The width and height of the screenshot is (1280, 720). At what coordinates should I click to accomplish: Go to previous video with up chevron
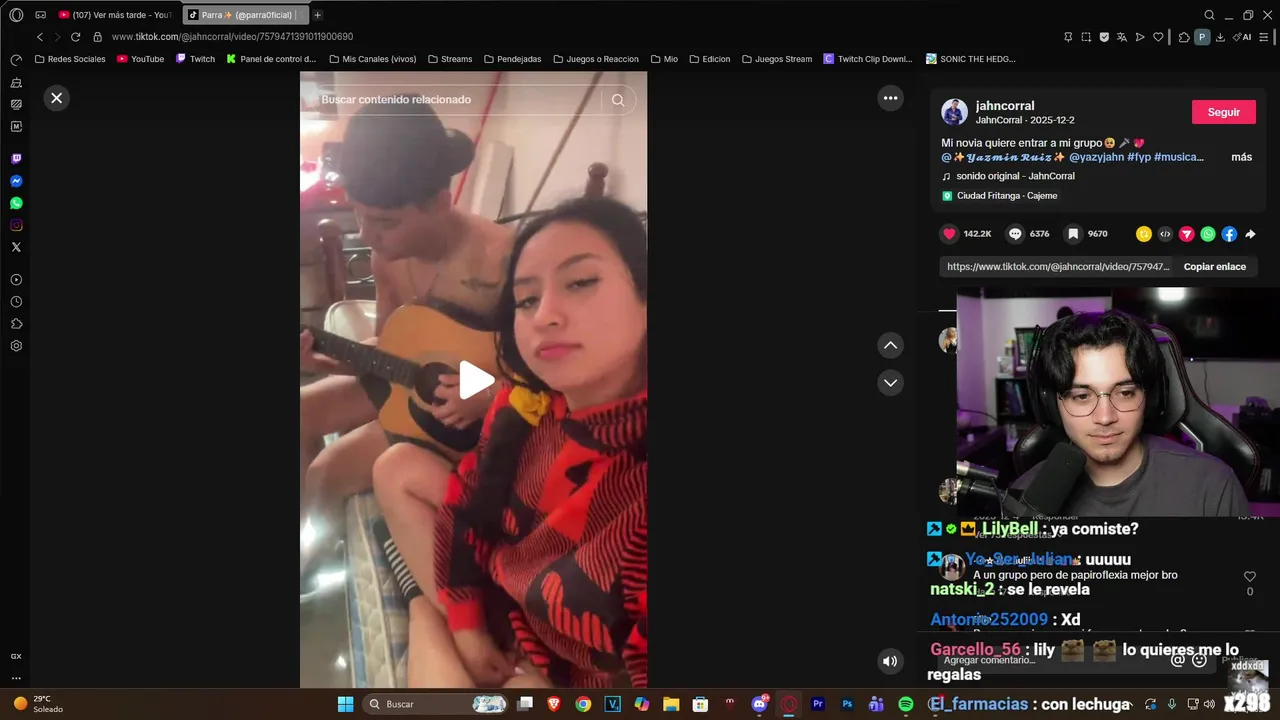point(890,345)
